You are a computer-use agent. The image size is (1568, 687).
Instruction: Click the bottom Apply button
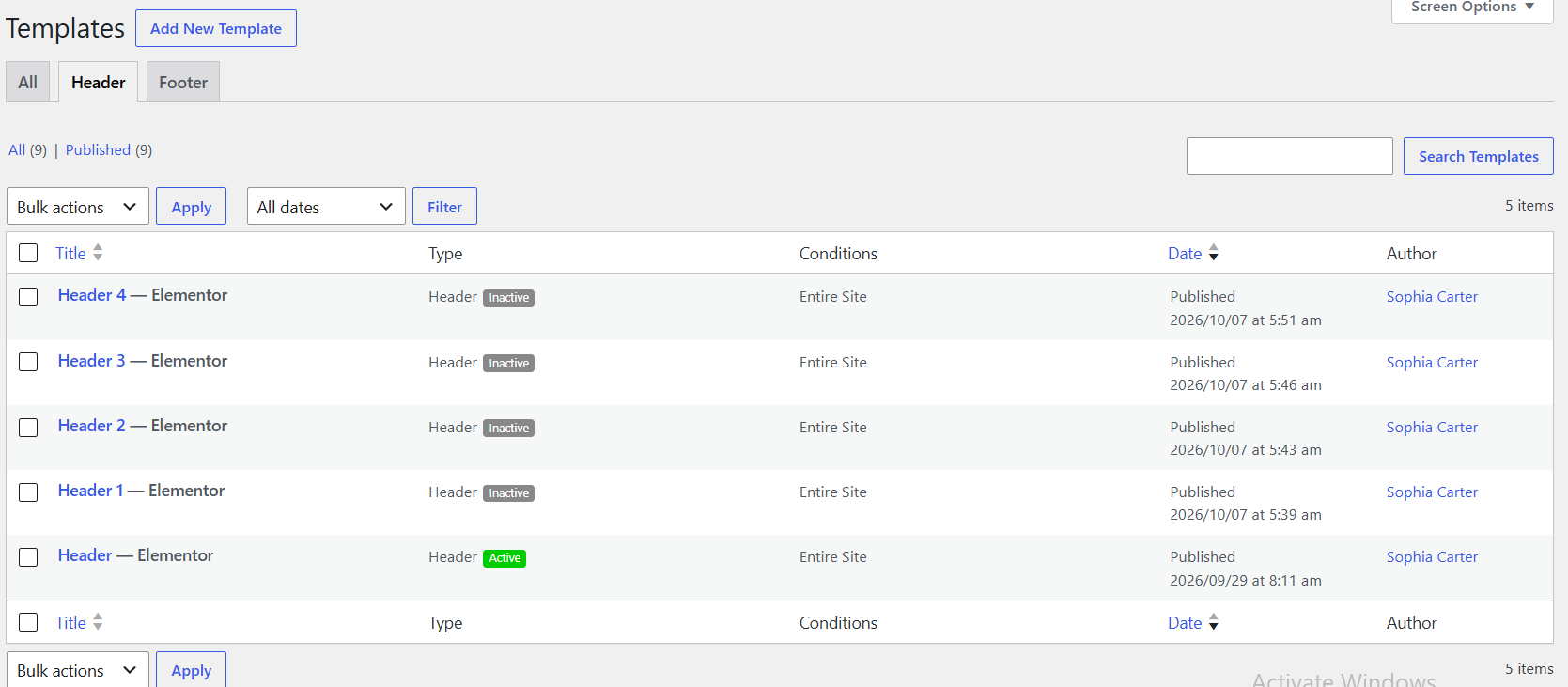click(191, 670)
